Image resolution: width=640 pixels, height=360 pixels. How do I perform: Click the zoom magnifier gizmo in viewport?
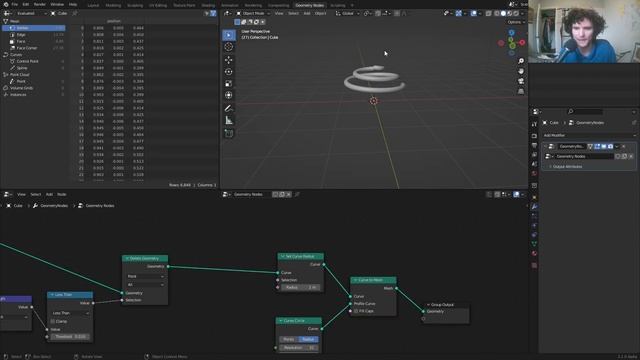[x=521, y=61]
